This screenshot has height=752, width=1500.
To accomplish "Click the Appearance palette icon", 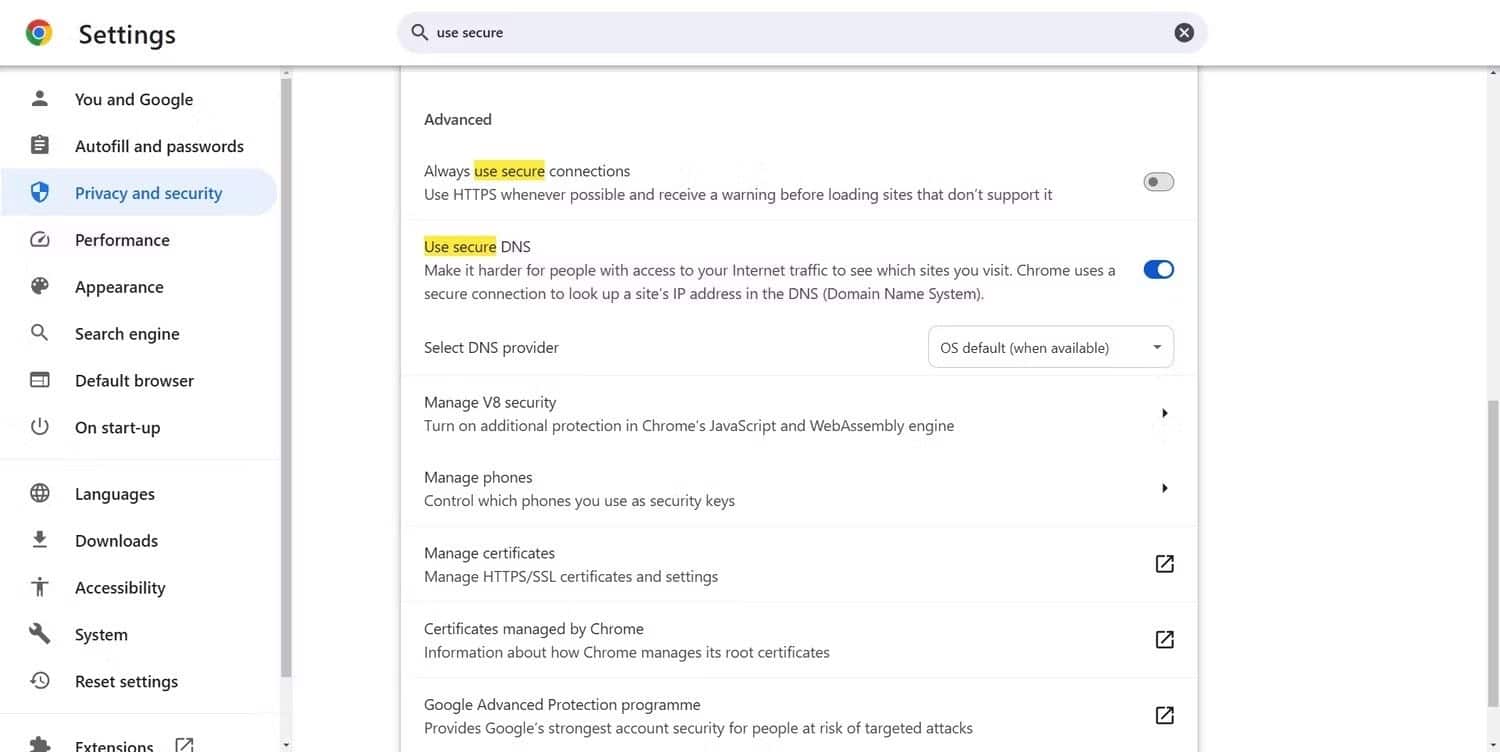I will (x=40, y=287).
